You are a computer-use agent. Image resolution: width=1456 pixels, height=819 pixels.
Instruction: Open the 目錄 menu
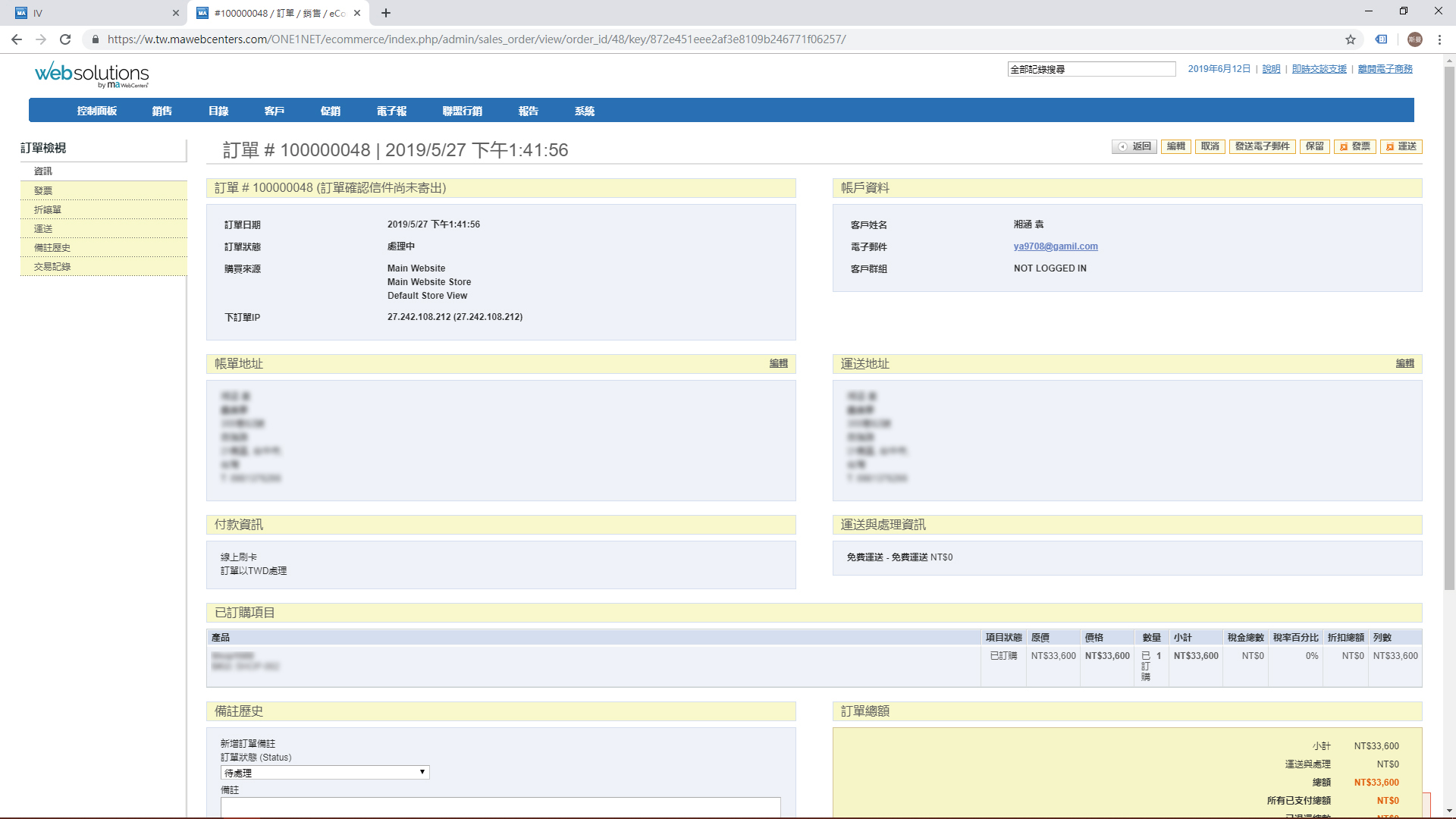coord(218,111)
